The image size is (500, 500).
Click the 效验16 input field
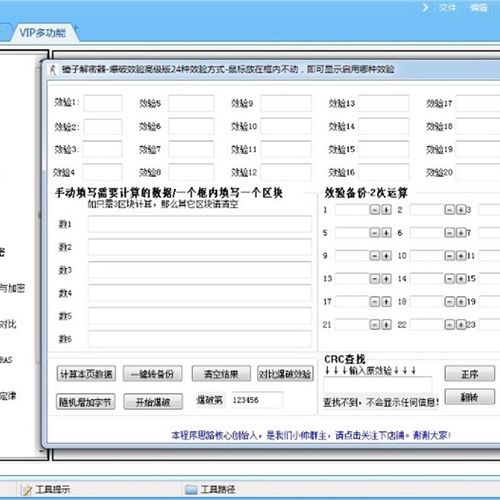click(383, 172)
